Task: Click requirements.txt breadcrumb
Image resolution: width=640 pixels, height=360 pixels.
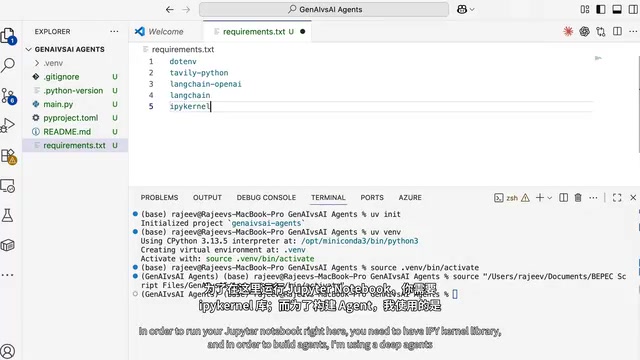Action: pos(182,49)
